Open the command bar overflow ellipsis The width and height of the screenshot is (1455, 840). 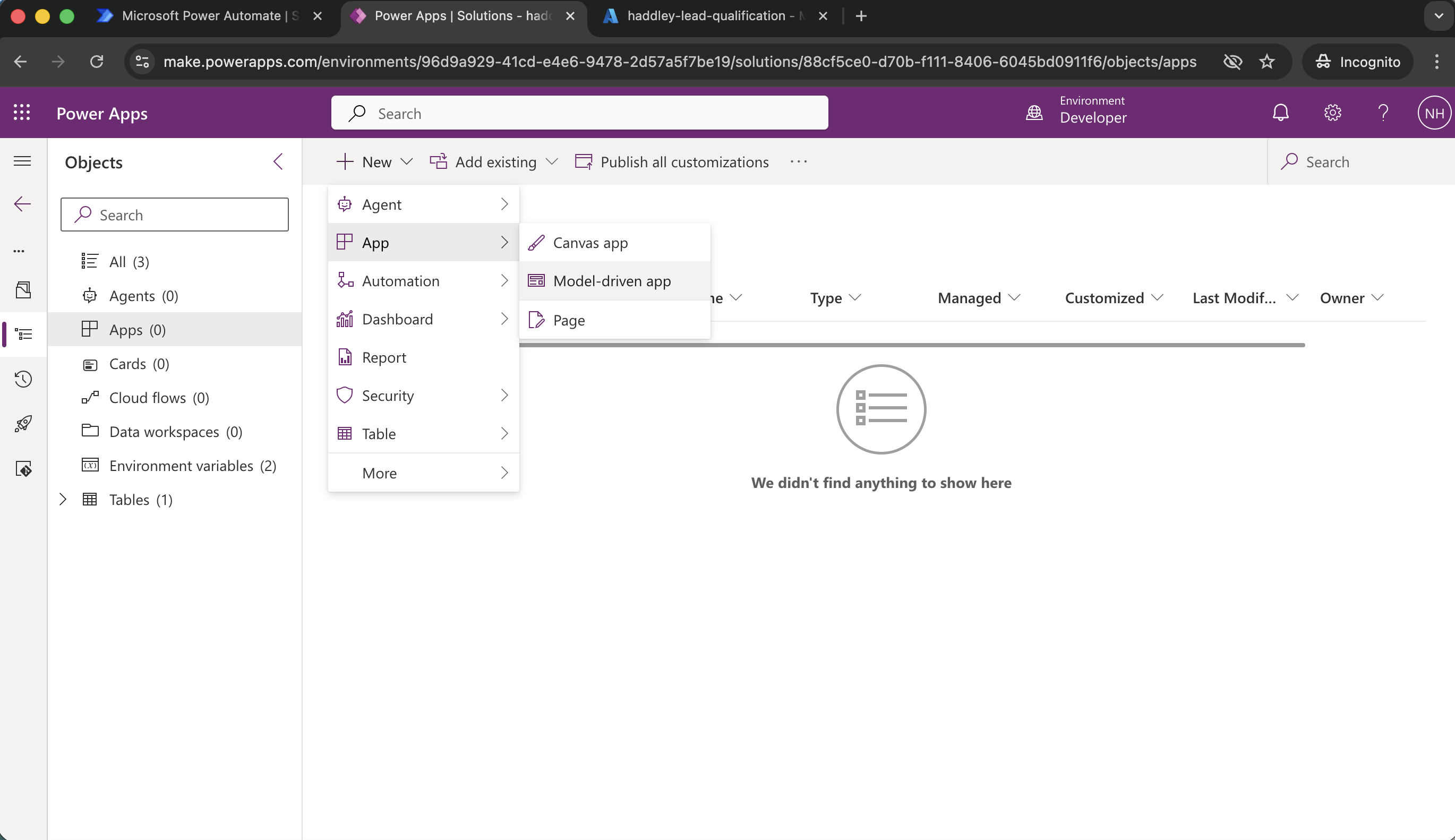click(x=799, y=162)
